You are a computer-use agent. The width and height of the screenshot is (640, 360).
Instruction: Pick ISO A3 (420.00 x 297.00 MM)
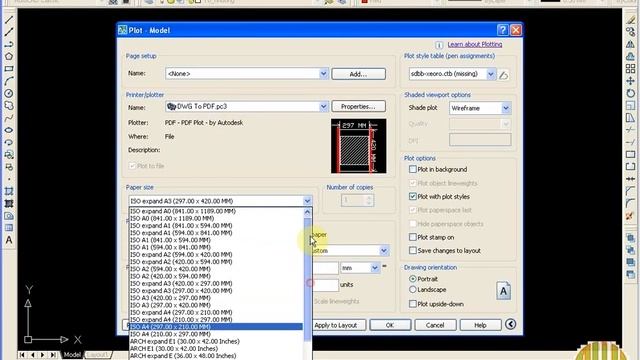tap(216, 298)
